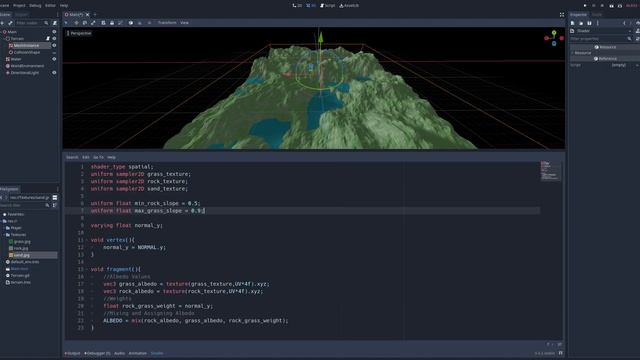Screen dimensions: 640x360
Task: Click the save resource icon in Inspector
Action: coord(589,23)
